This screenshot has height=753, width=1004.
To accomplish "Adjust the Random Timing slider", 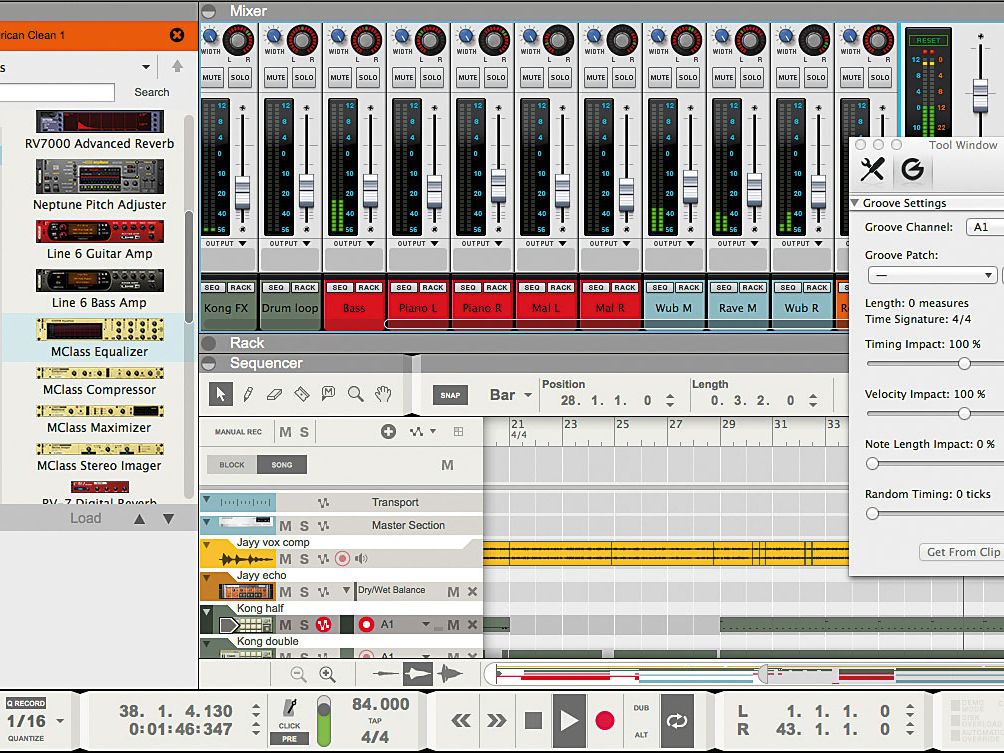I will tap(872, 514).
